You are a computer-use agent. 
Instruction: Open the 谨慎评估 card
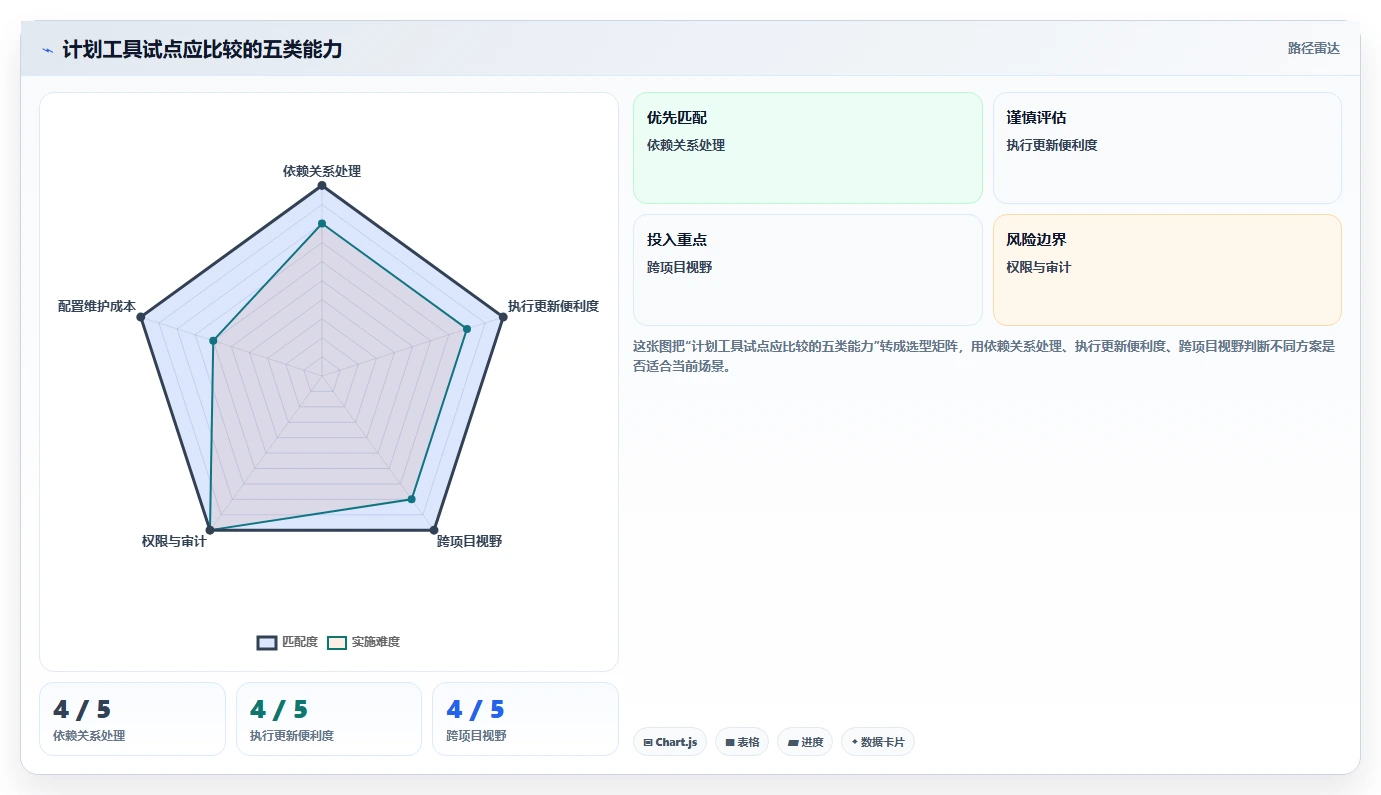(1167, 148)
